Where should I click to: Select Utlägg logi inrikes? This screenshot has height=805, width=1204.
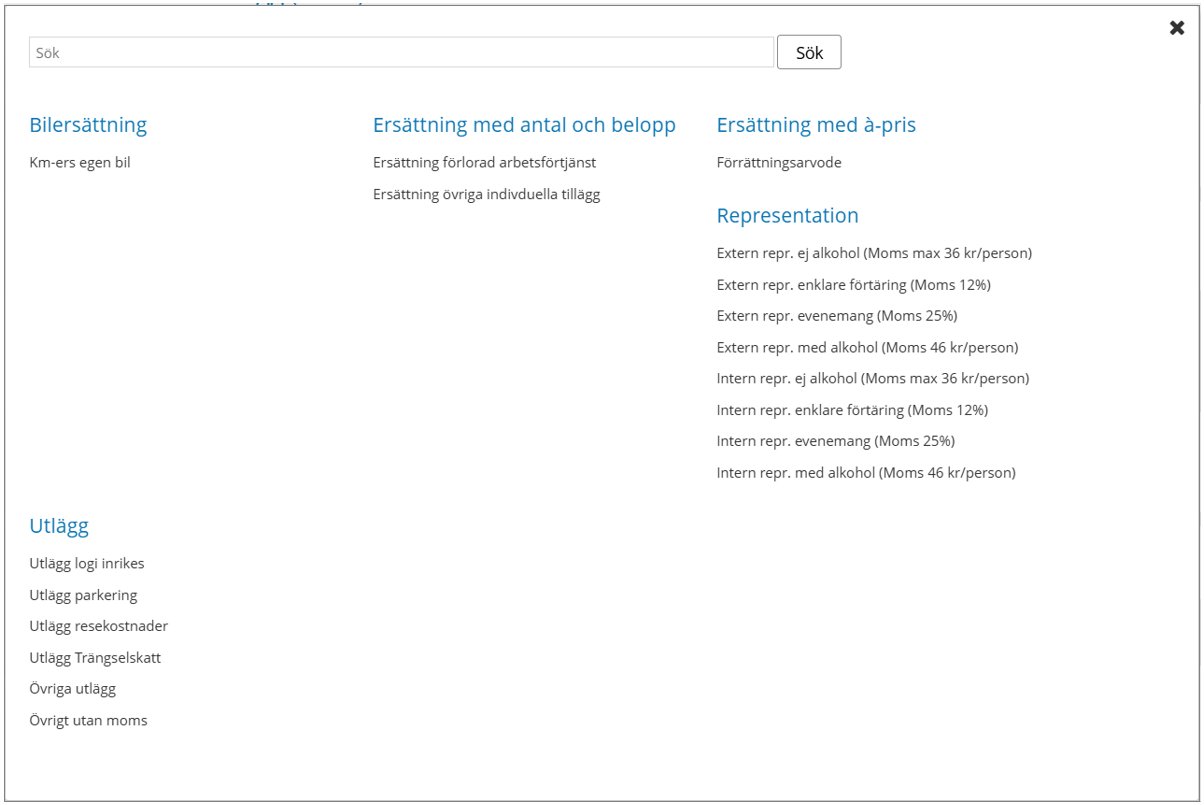point(87,564)
